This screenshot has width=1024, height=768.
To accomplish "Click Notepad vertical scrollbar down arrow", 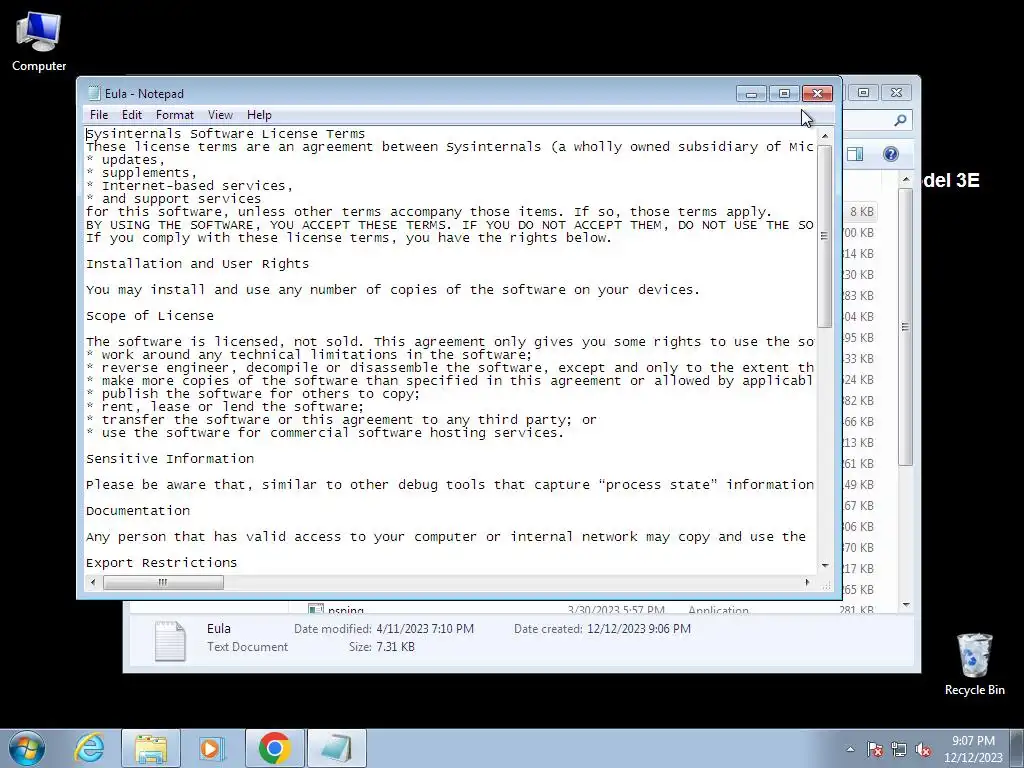I will coord(825,566).
